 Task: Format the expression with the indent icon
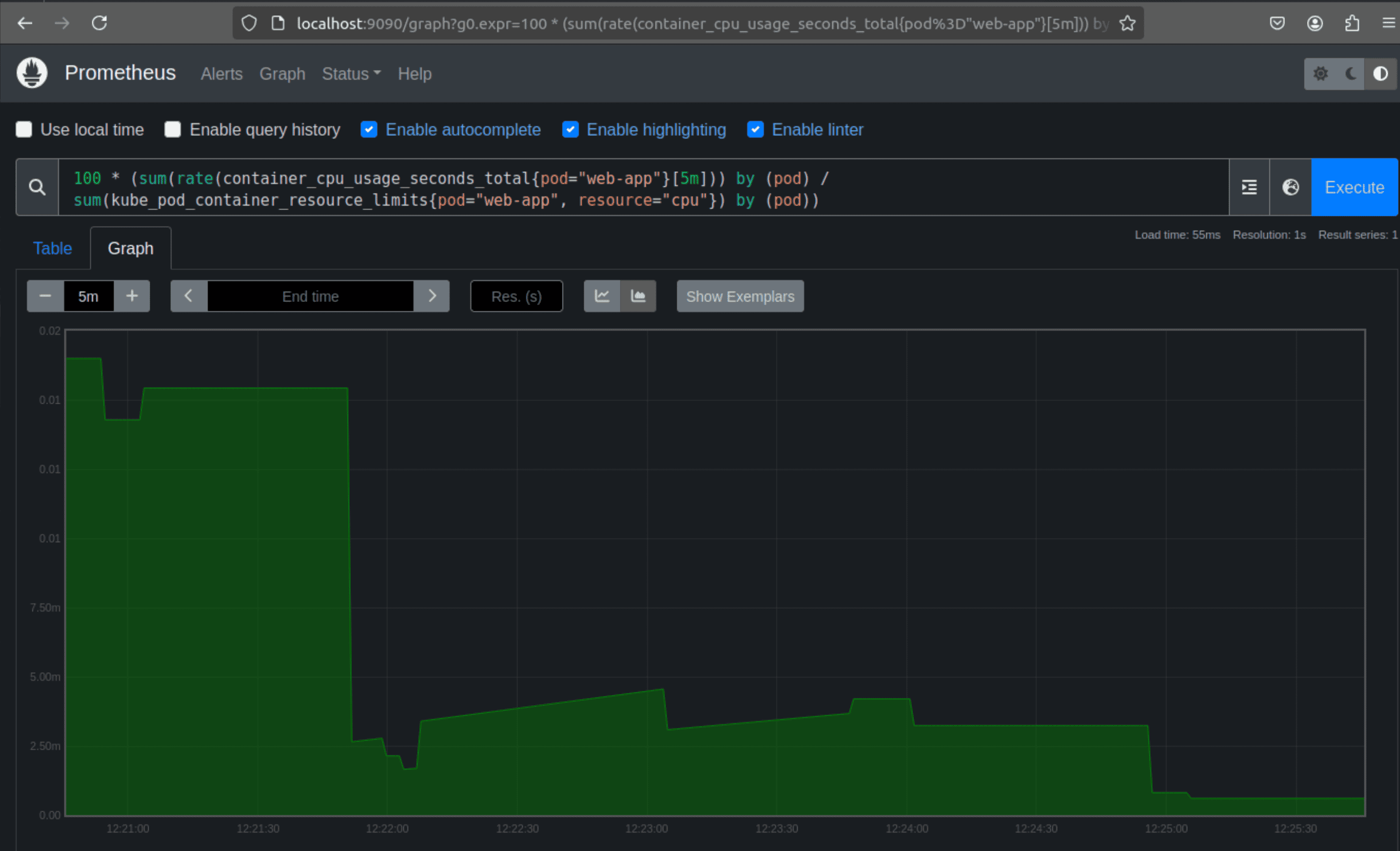1249,187
